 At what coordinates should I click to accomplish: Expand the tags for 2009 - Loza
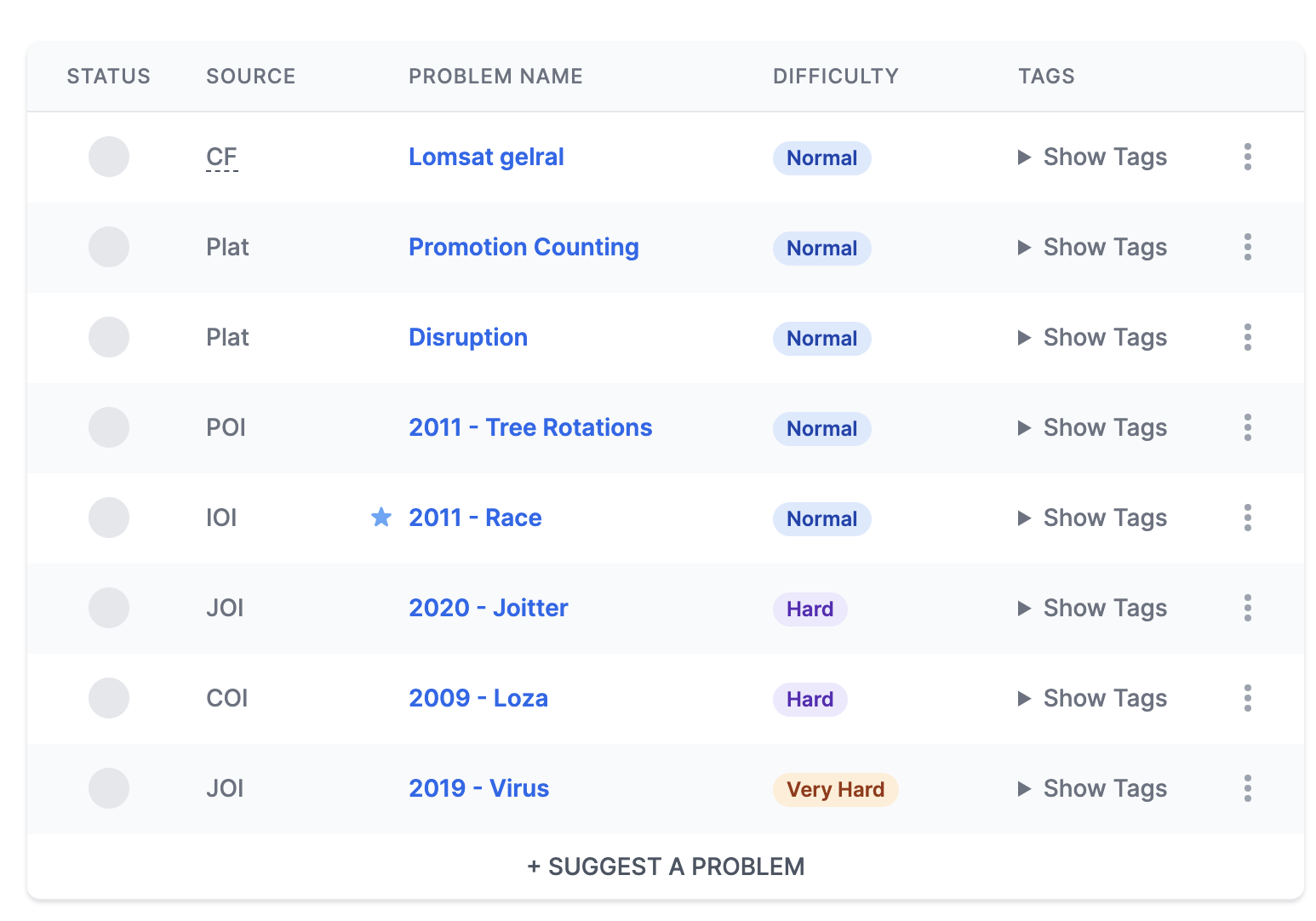click(1092, 698)
